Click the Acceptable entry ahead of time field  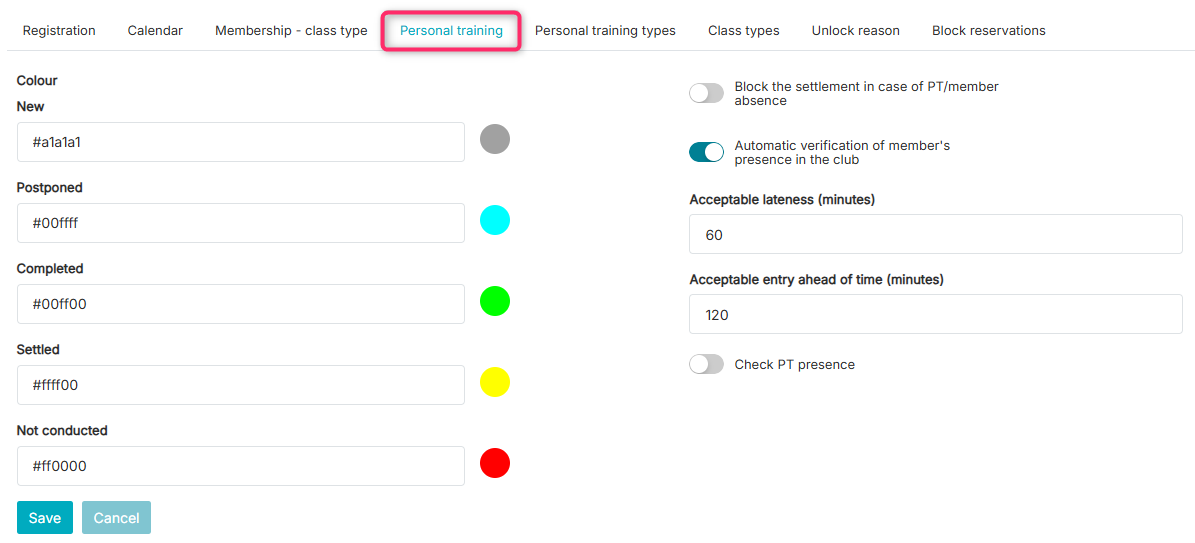[x=936, y=314]
